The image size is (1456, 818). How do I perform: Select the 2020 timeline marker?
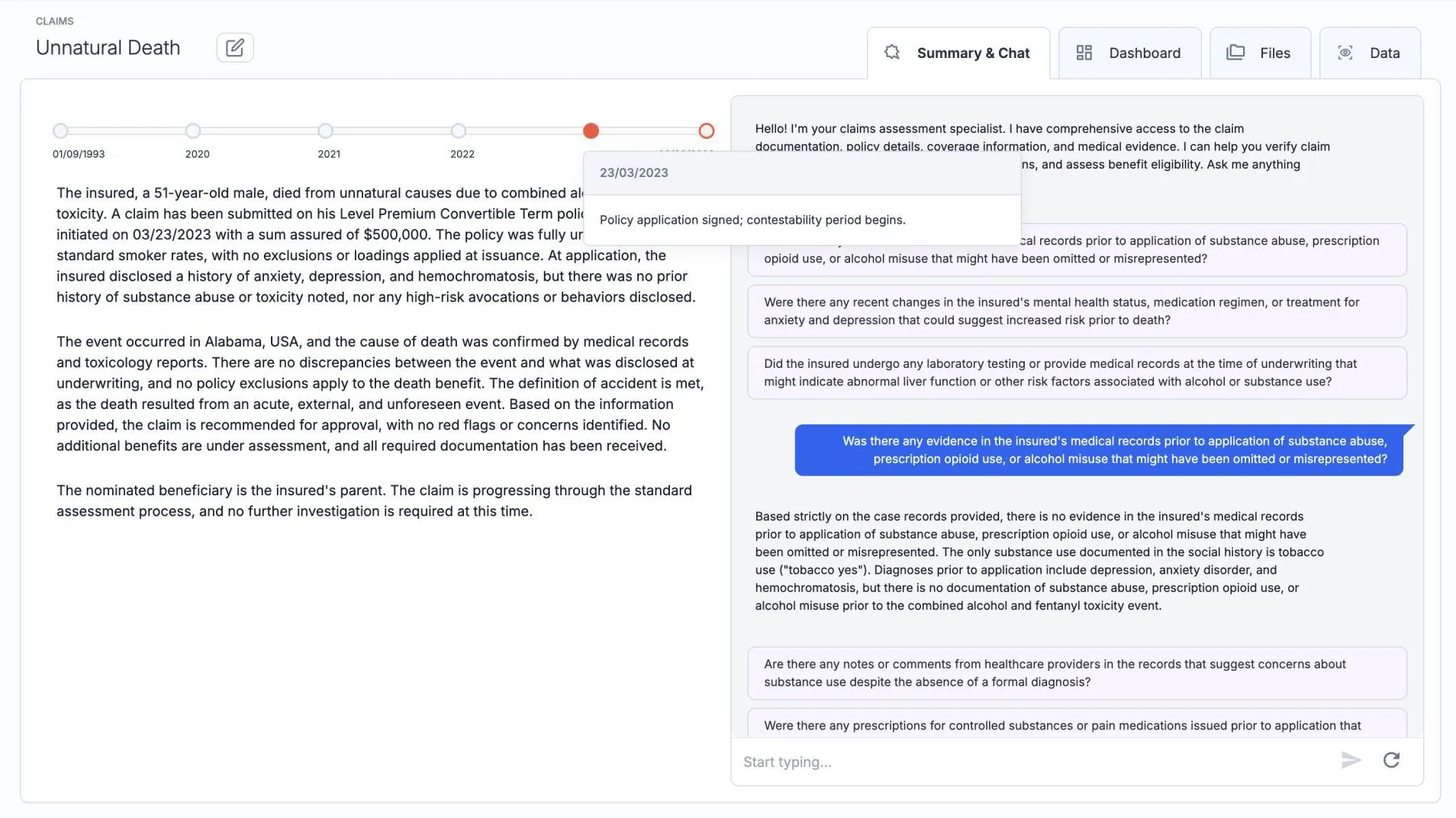193,130
